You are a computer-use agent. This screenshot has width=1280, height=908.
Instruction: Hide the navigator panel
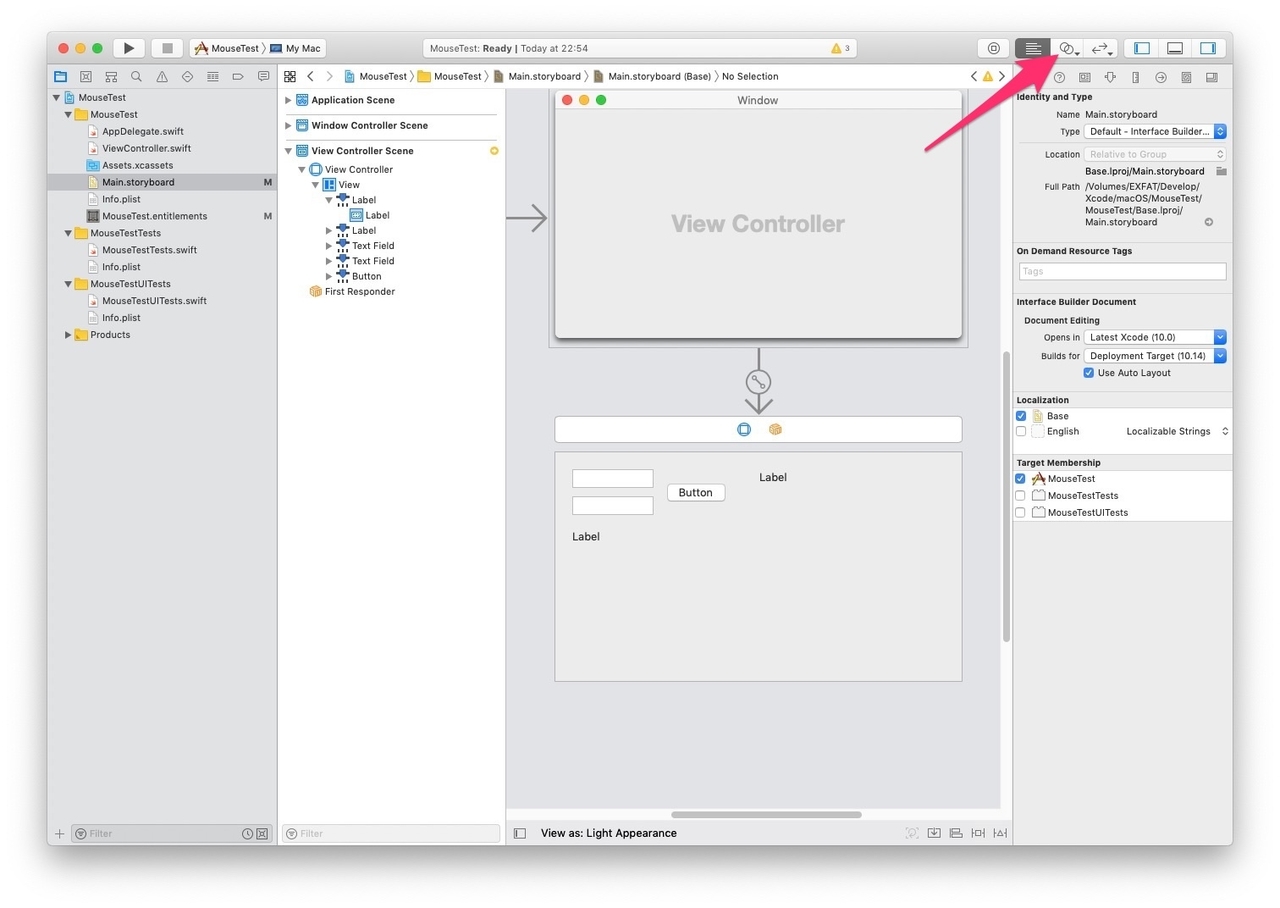pos(1141,48)
